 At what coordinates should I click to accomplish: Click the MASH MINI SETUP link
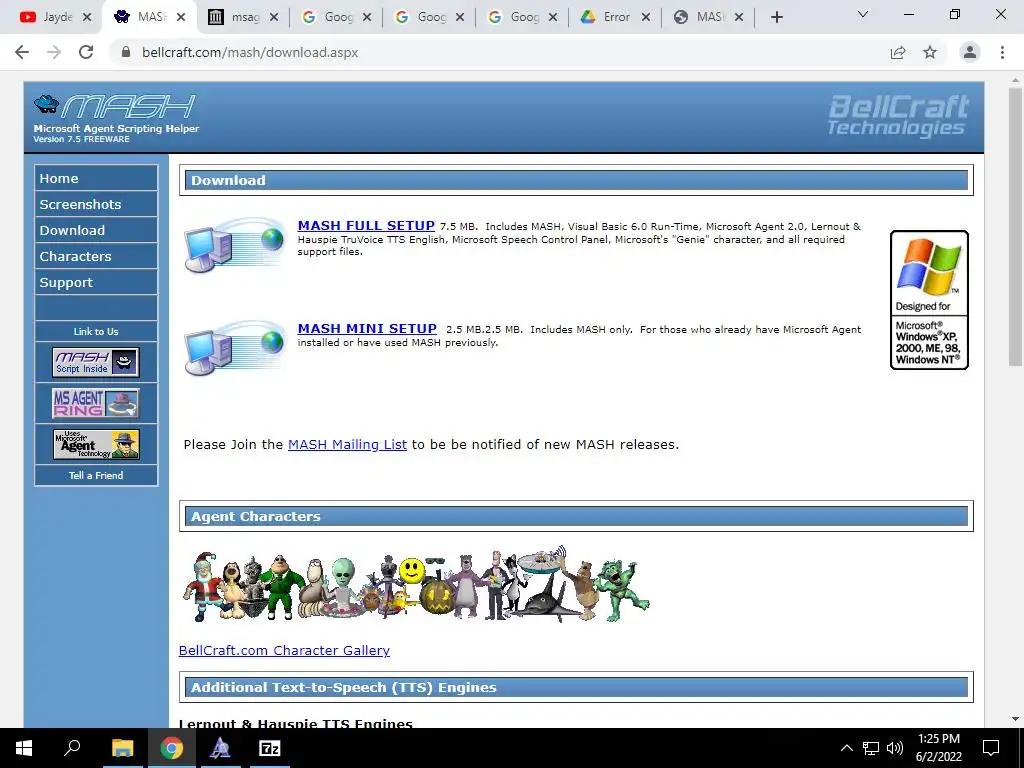(x=367, y=328)
